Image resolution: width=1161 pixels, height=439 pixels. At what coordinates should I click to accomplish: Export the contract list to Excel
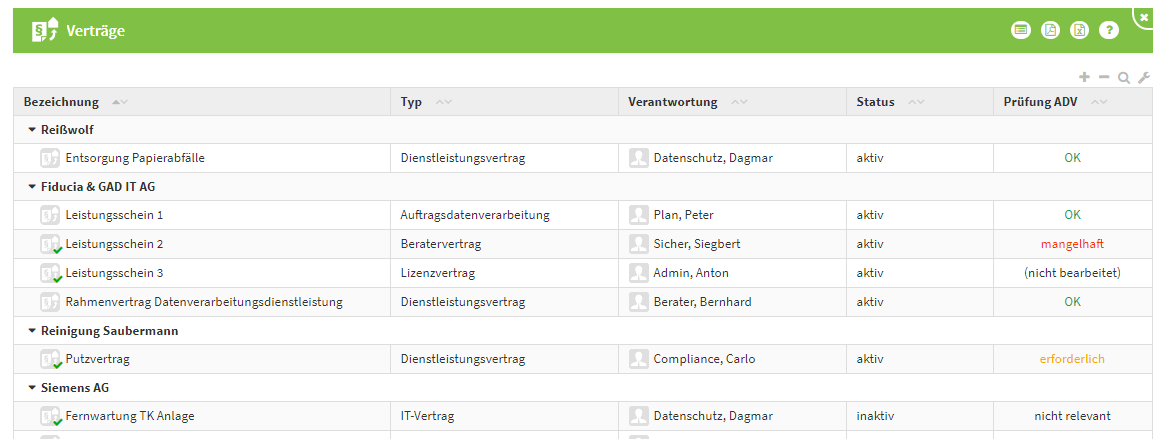(1079, 30)
